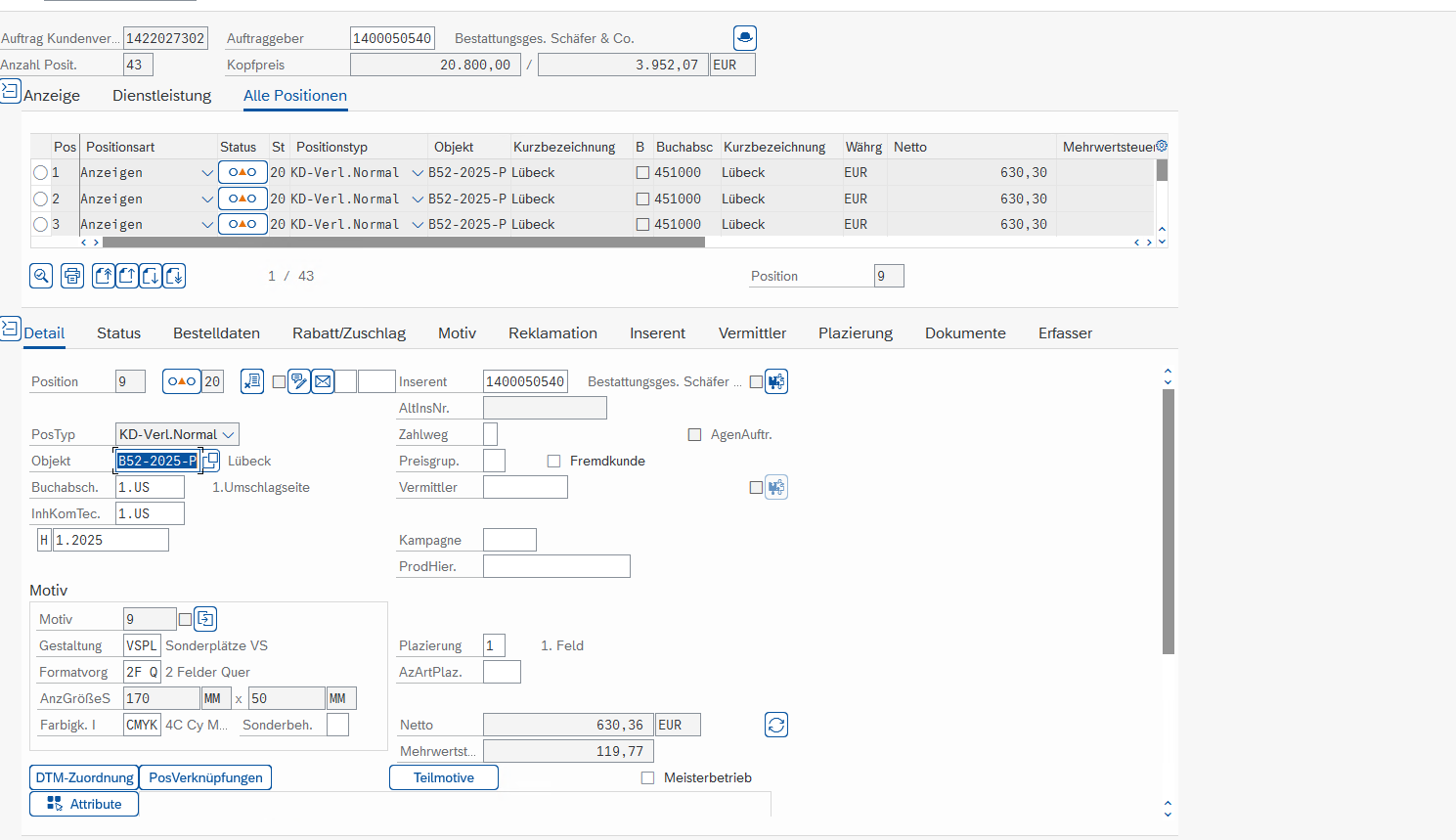Open the Bestelldaten tab

coord(216,332)
